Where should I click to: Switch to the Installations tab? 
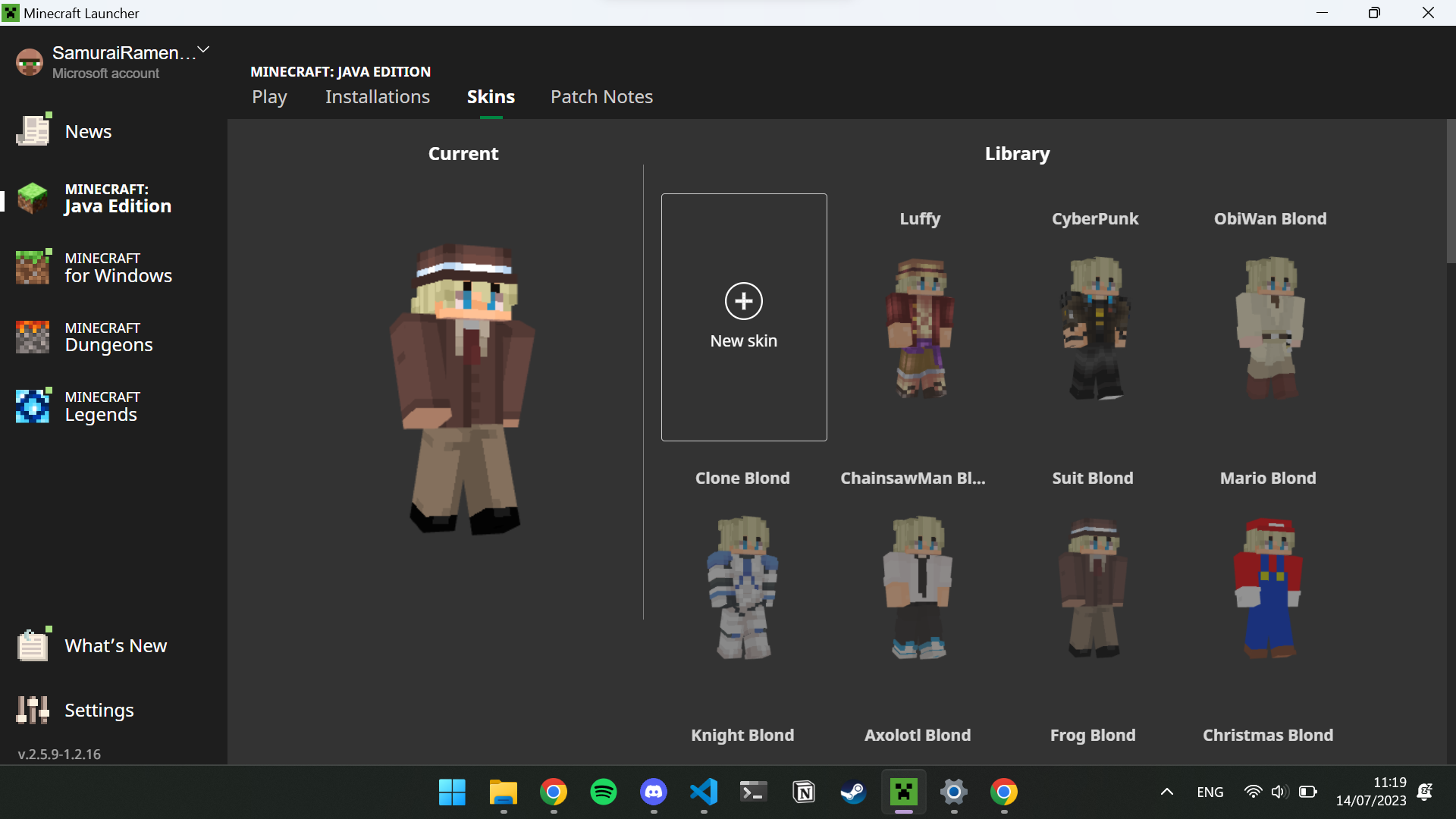coord(378,96)
